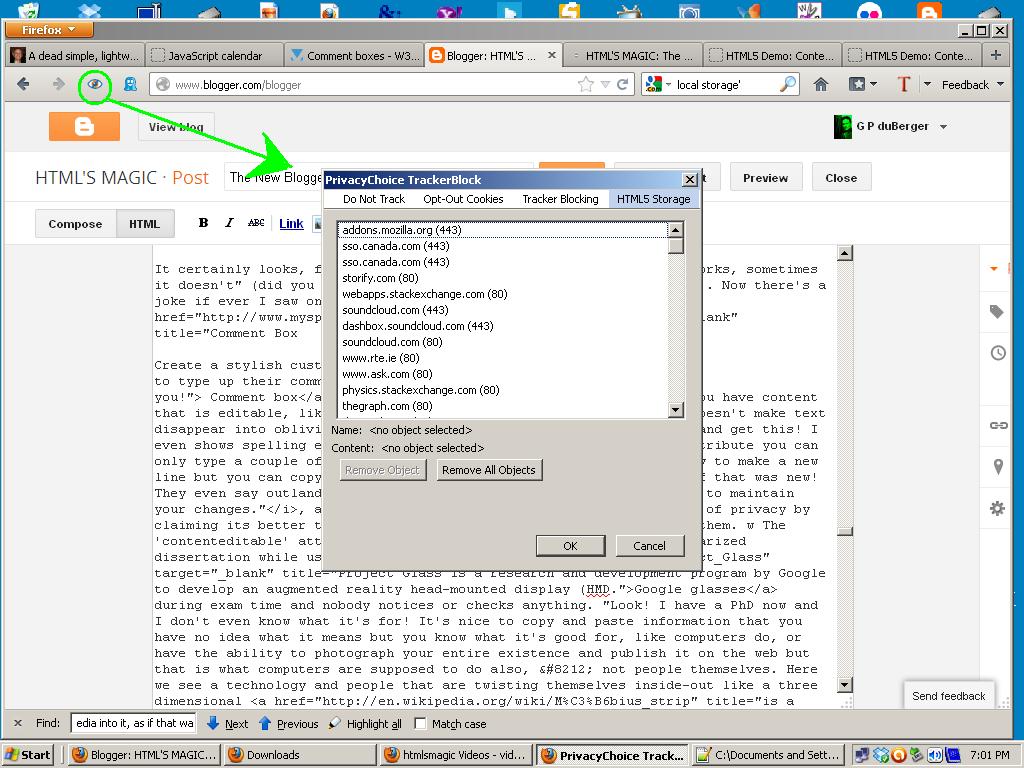Expand the G P duBerger account dropdown

(943, 127)
